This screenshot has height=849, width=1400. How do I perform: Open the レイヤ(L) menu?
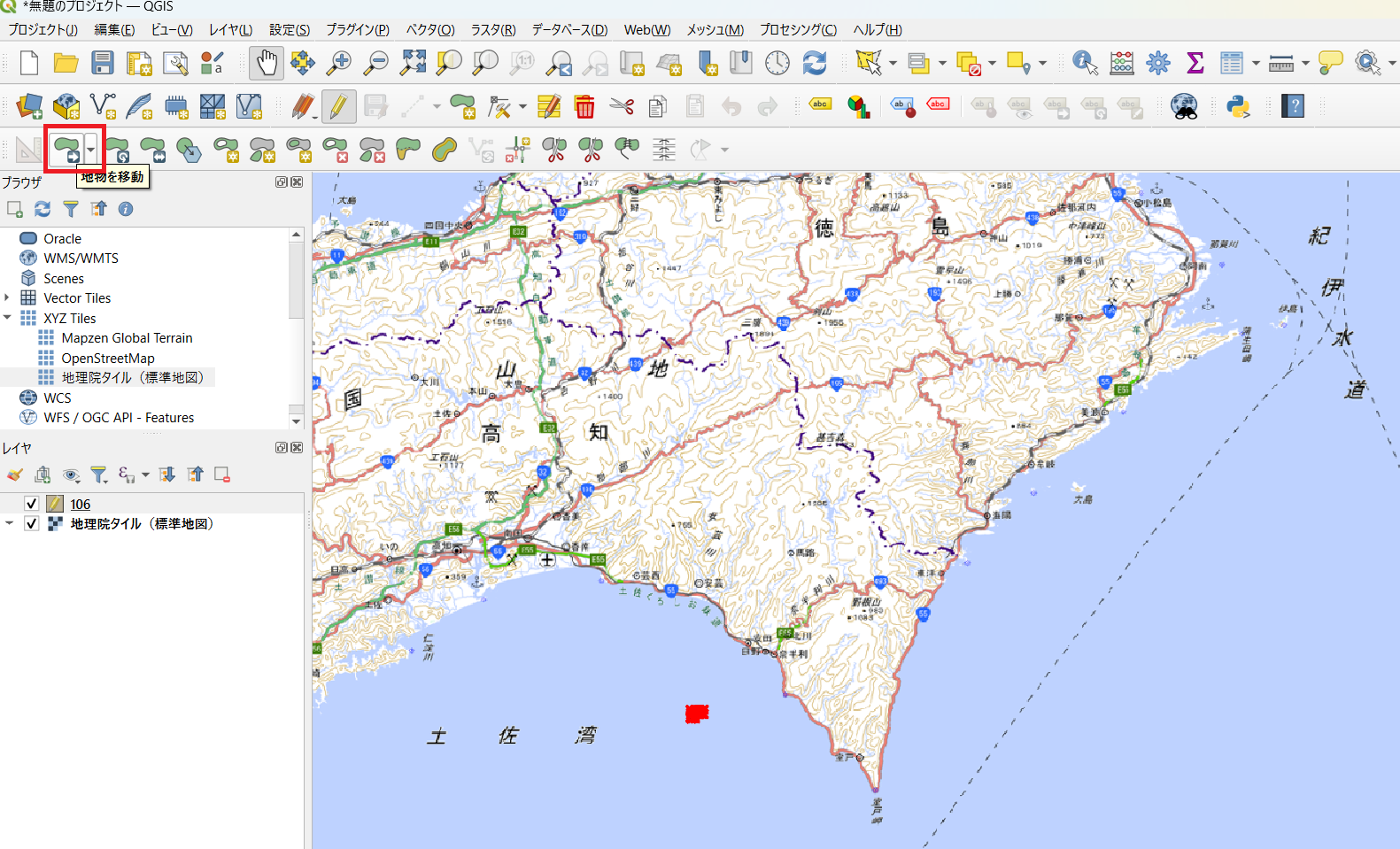click(230, 29)
